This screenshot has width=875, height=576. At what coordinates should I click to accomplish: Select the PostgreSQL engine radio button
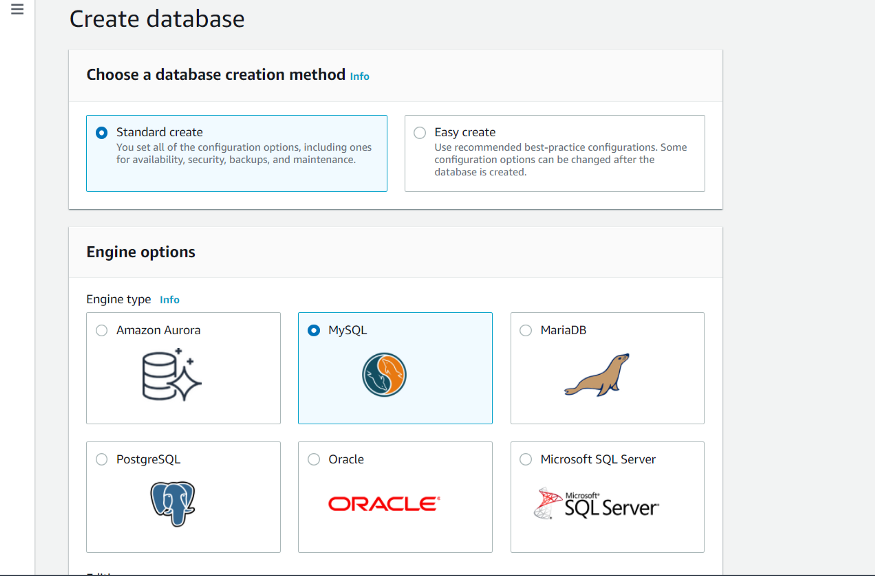coord(101,459)
